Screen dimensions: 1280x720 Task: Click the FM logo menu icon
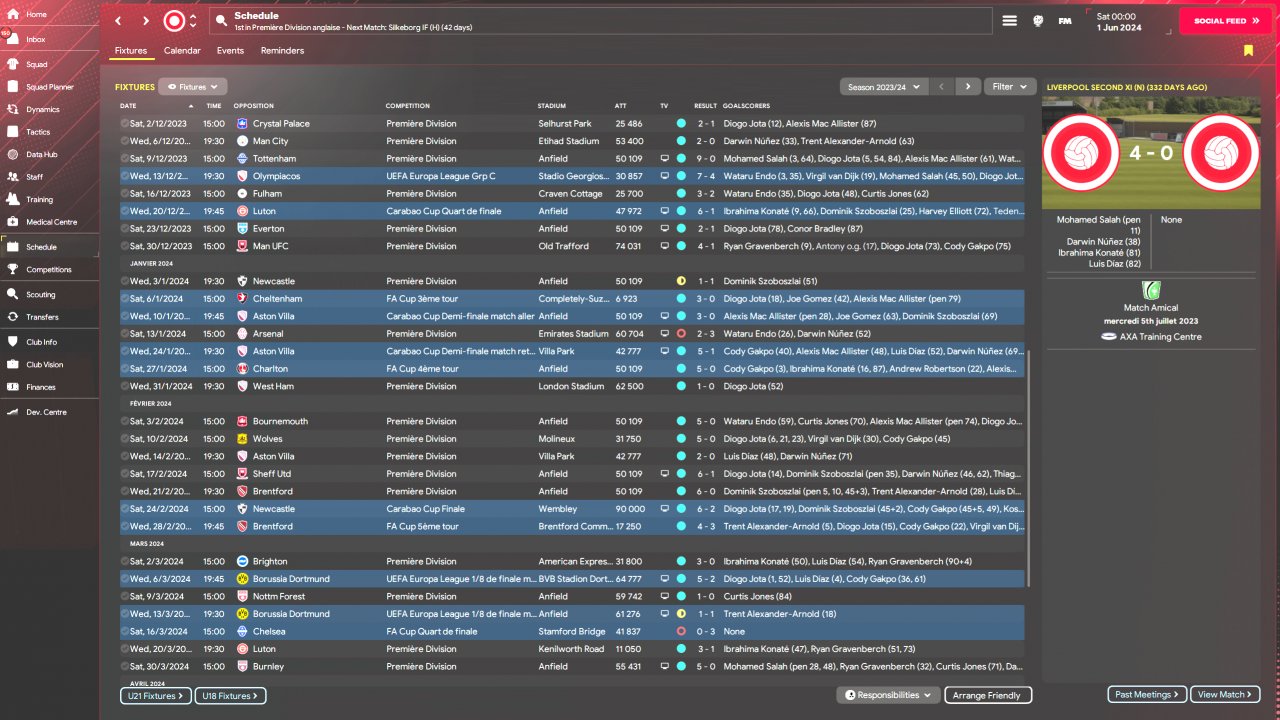1065,21
